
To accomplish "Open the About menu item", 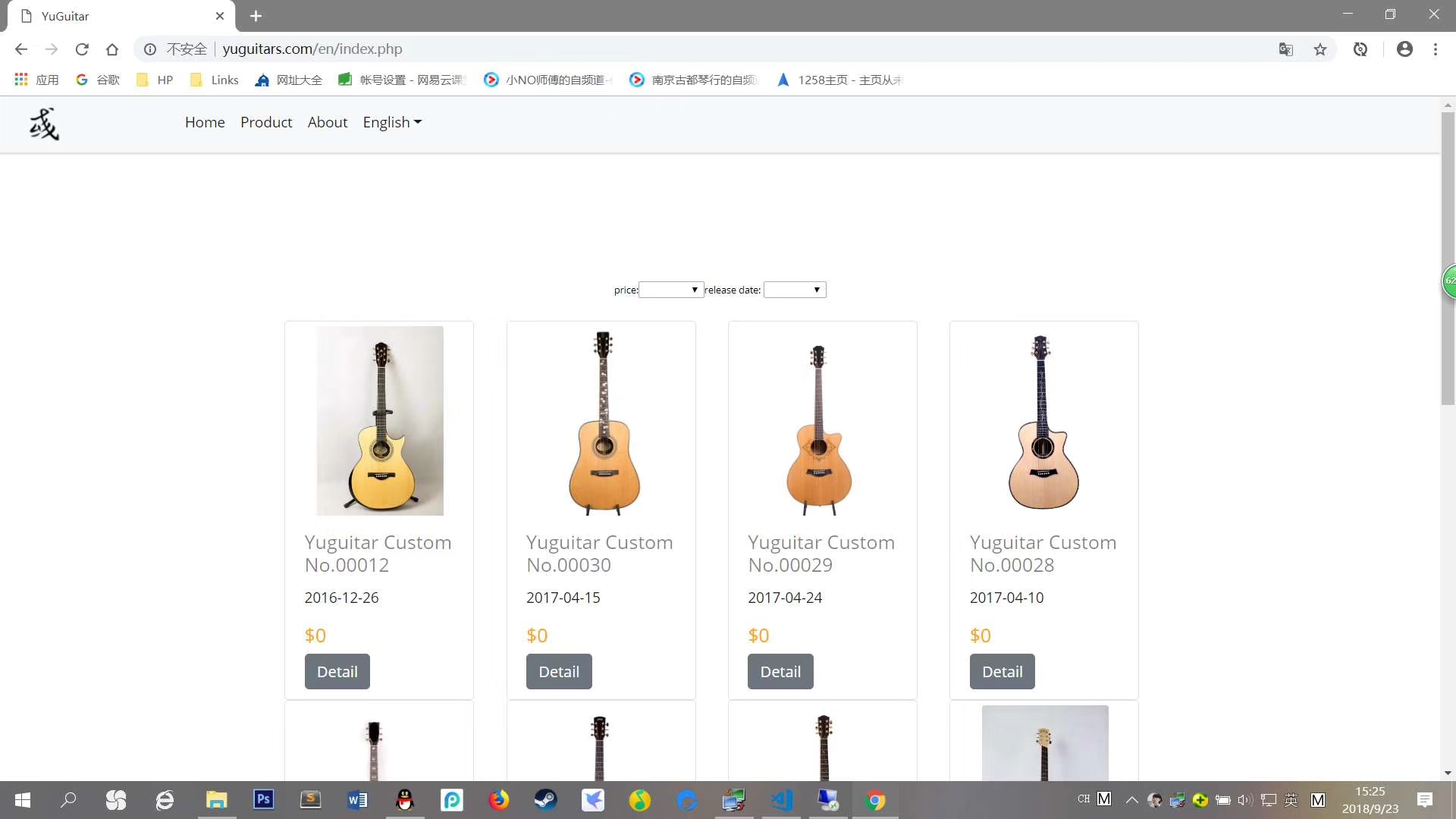I will click(328, 123).
